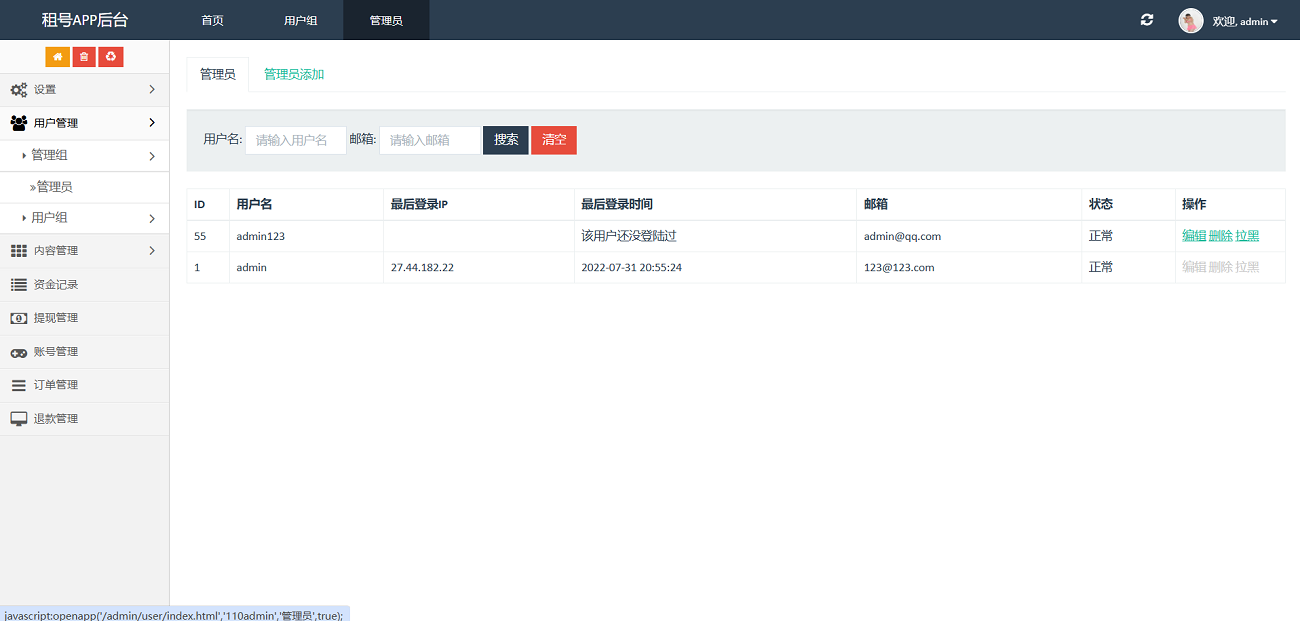Expand the 内容管理 sidebar menu

[x=84, y=251]
